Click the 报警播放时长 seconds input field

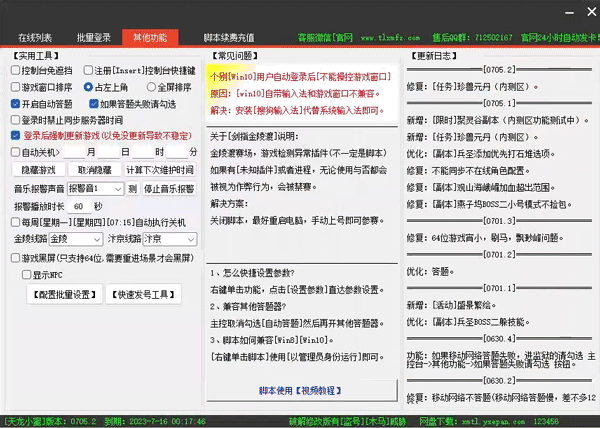click(81, 205)
